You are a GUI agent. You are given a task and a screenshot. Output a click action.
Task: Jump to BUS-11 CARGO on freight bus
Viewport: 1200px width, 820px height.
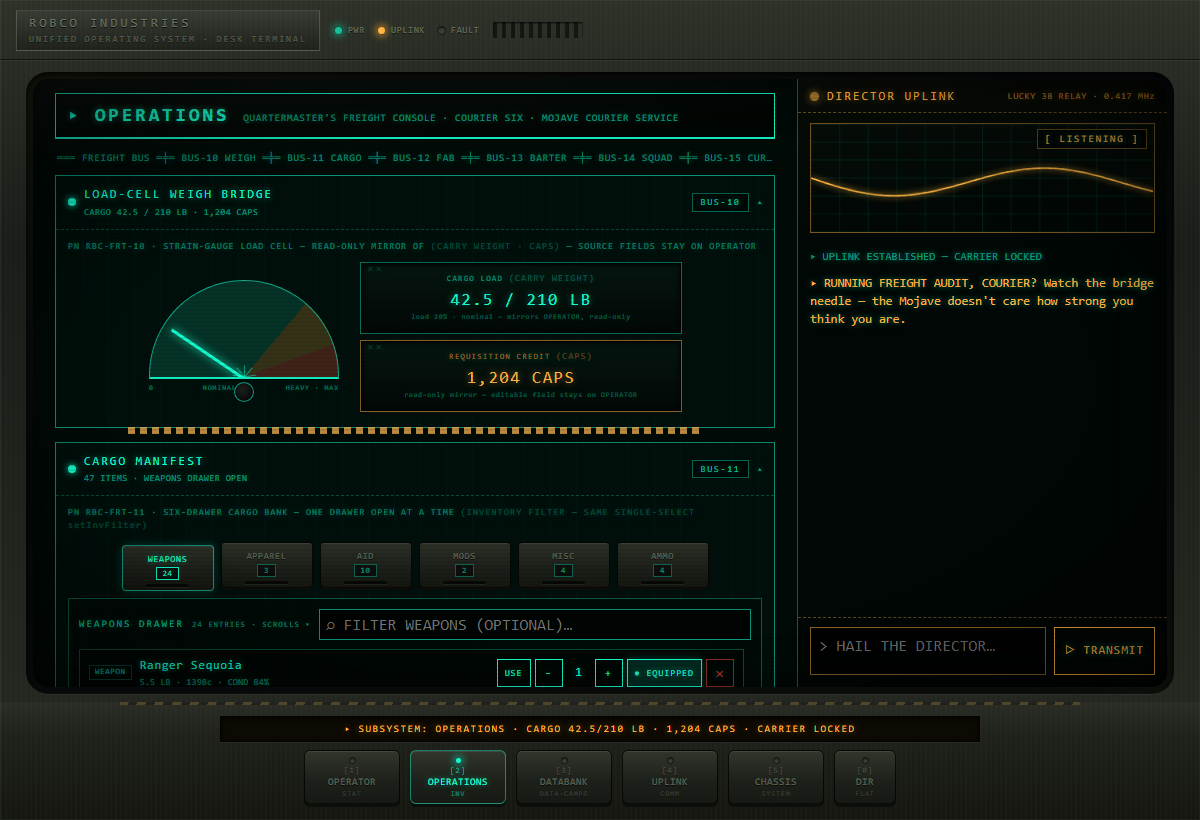[324, 158]
